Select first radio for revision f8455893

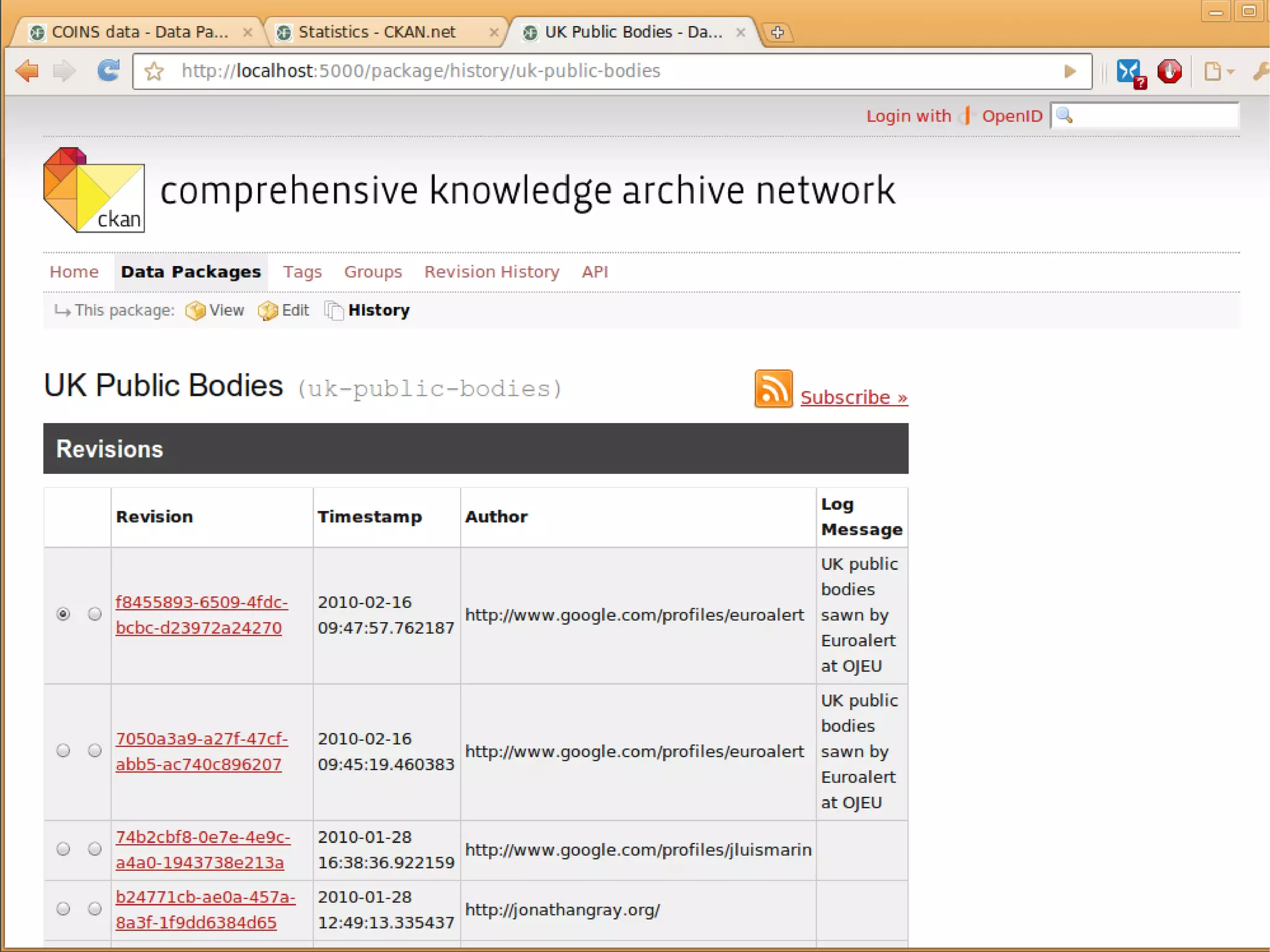[x=63, y=614]
